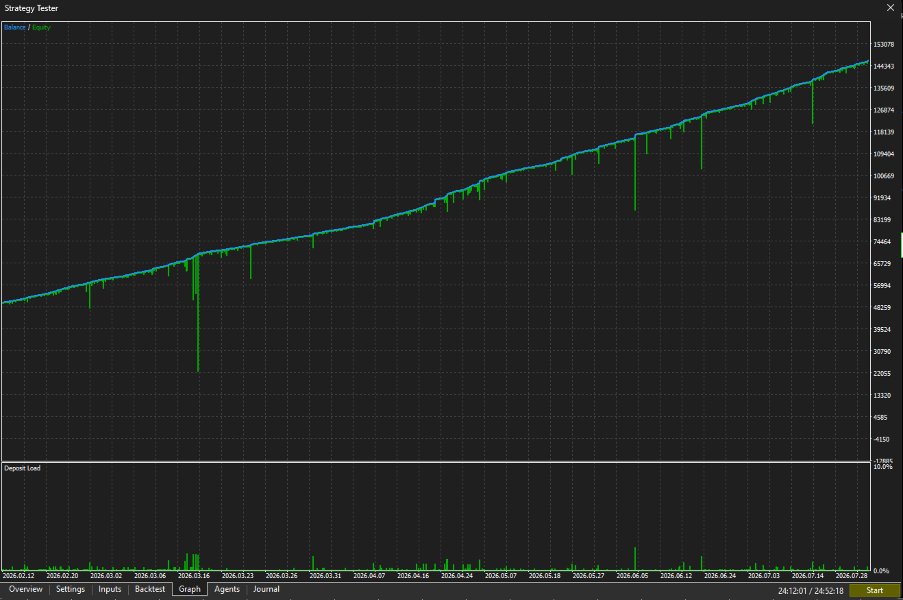View the Journal tab

266,589
